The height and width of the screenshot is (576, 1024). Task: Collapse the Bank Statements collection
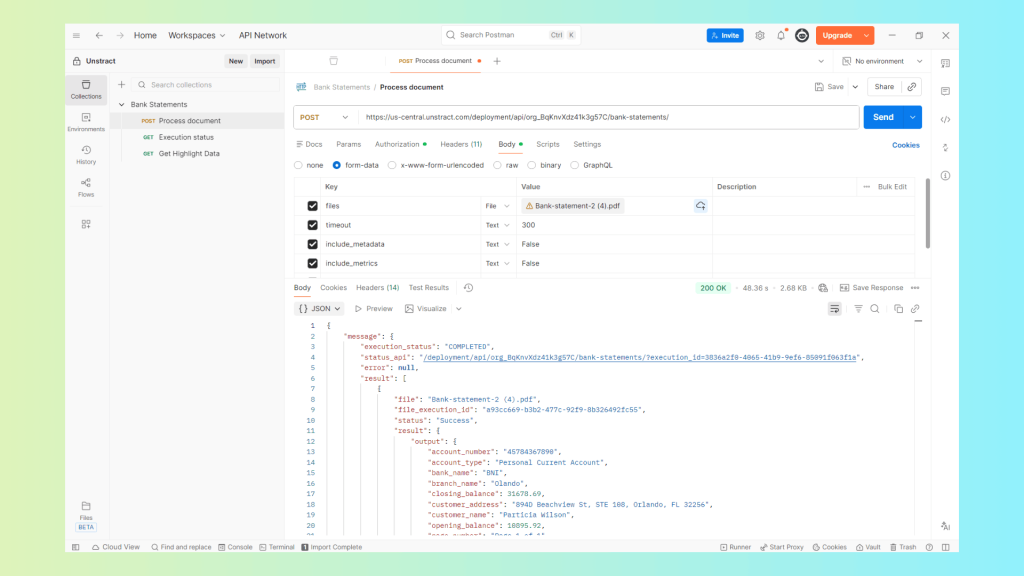coord(121,104)
